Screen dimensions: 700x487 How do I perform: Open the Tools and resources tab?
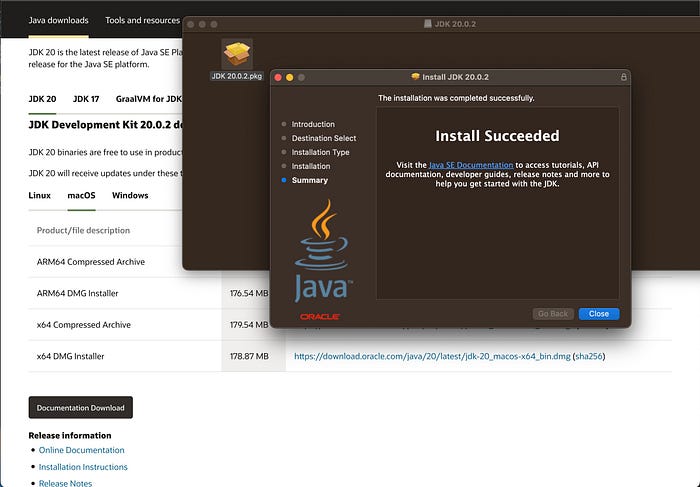(x=142, y=20)
